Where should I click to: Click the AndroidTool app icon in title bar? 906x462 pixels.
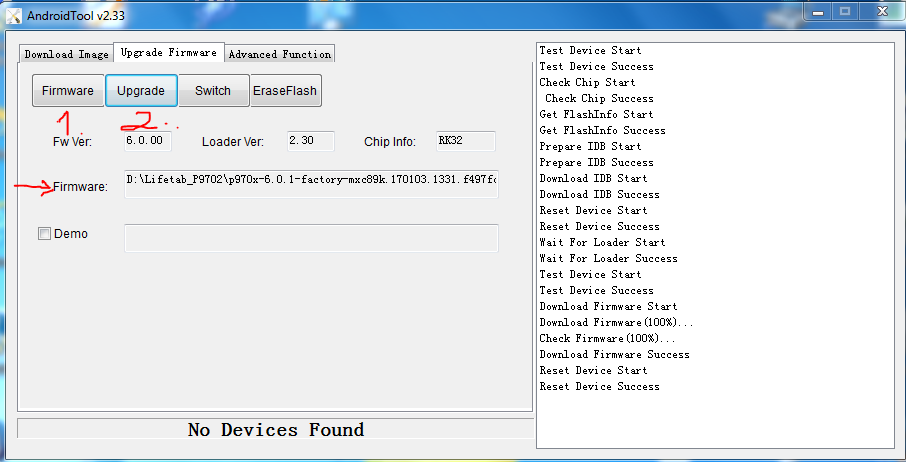pyautogui.click(x=13, y=16)
